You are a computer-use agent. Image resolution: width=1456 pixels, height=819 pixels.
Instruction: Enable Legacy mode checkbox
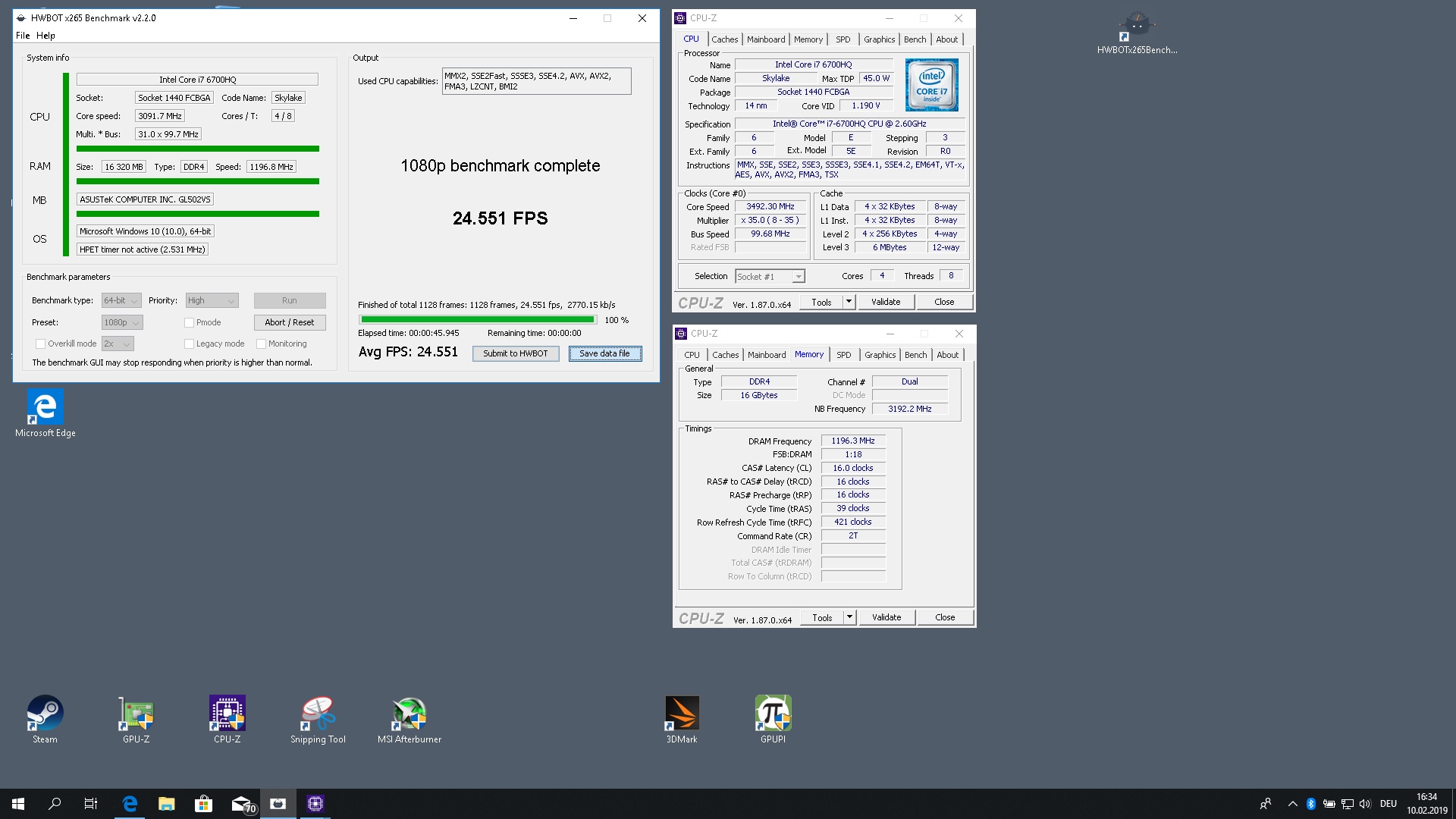[x=189, y=344]
